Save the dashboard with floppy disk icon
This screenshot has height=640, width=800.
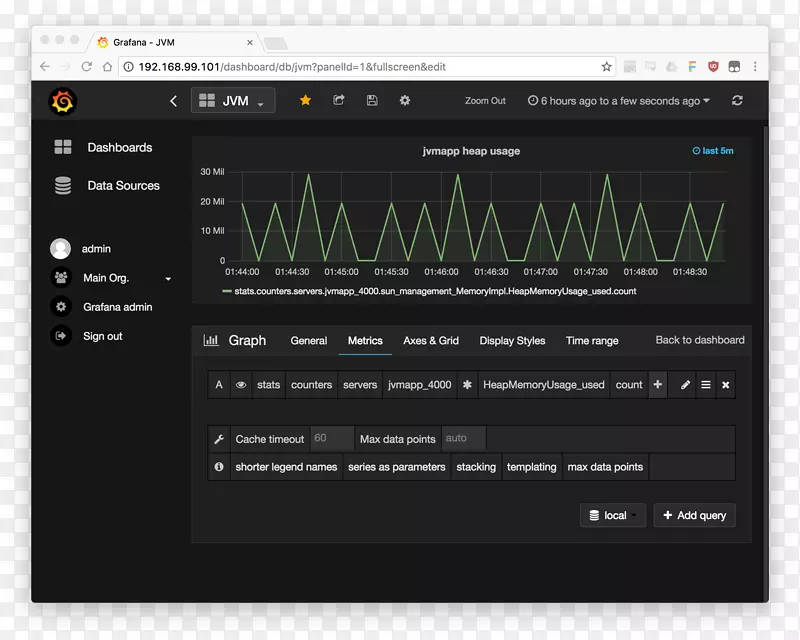372,101
